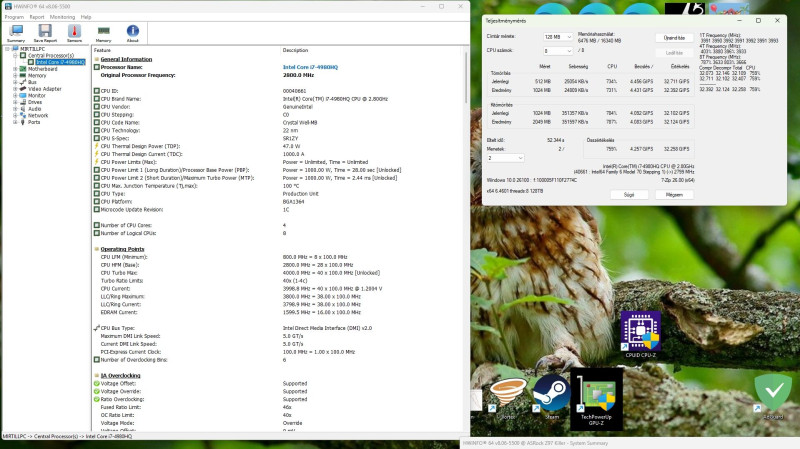Expand the Motherboard tree node
The height and width of the screenshot is (449, 800).
(15, 68)
